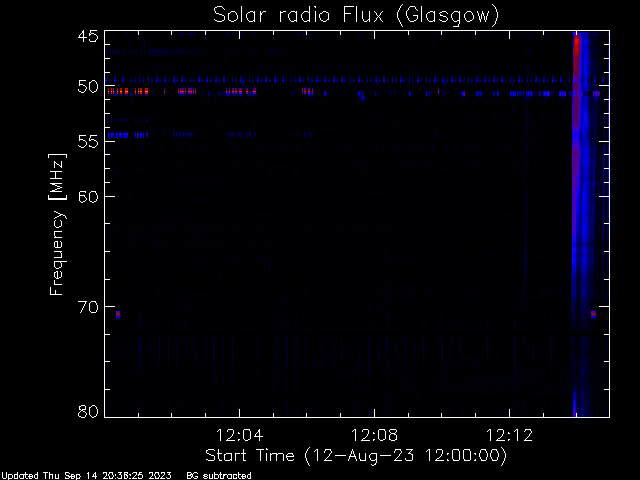Image resolution: width=640 pixels, height=480 pixels.
Task: Click the red-blue spot near 70 MHz at right side
Action: [593, 314]
